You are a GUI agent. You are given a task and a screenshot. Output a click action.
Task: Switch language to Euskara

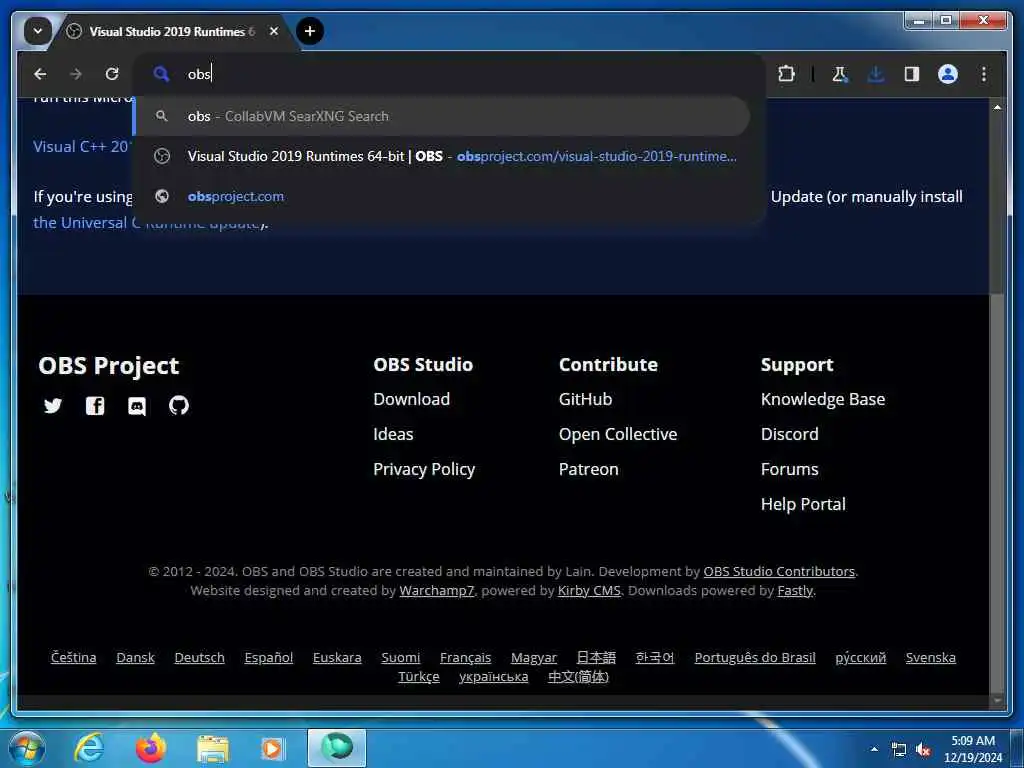pos(337,658)
